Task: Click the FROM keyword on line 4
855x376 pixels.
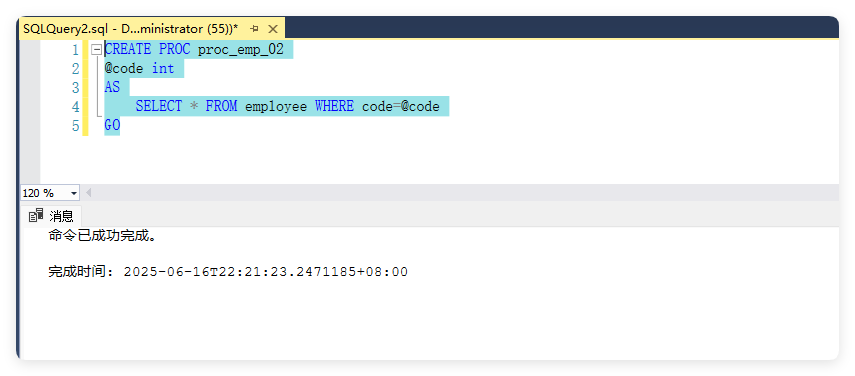Action: coord(221,106)
